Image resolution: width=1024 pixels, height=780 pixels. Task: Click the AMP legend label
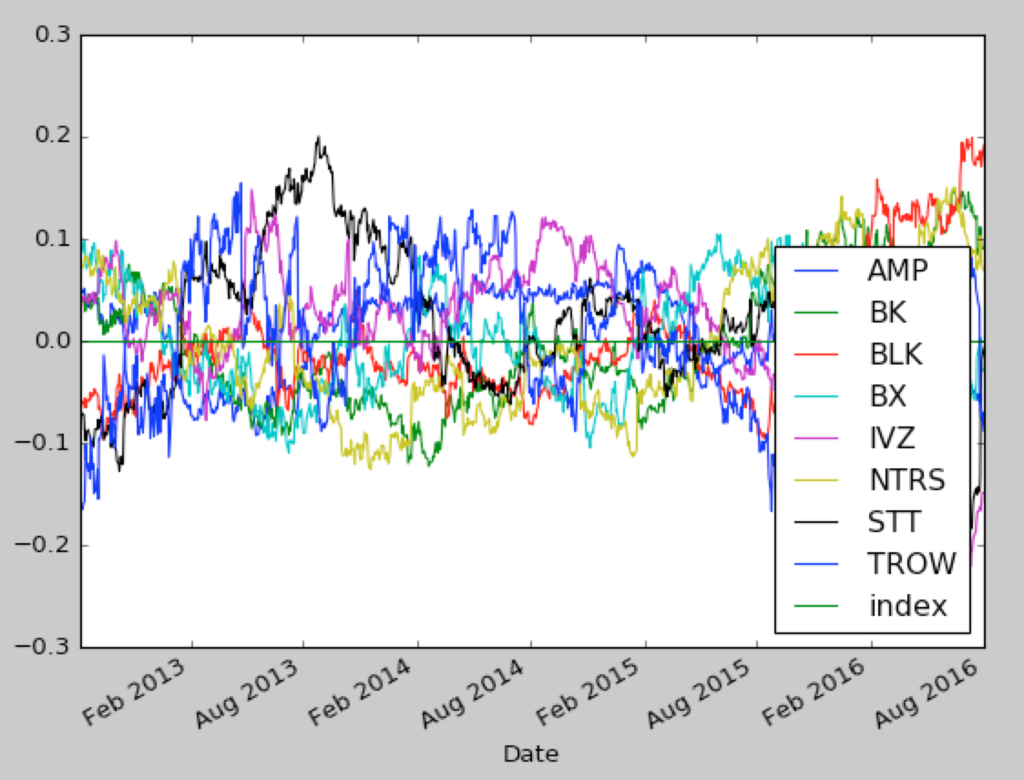pyautogui.click(x=897, y=270)
